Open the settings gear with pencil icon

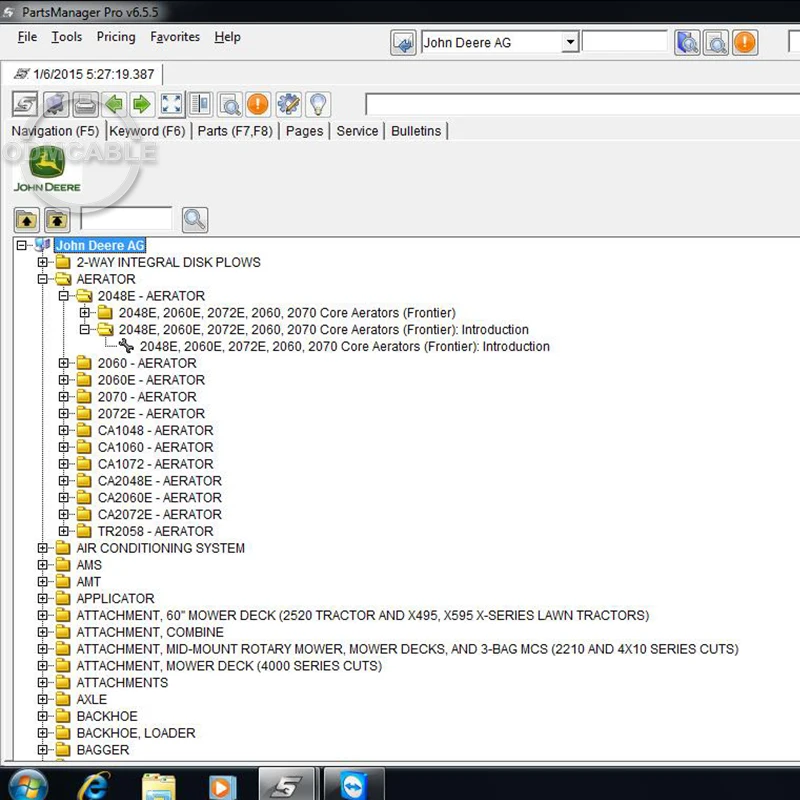[x=289, y=105]
